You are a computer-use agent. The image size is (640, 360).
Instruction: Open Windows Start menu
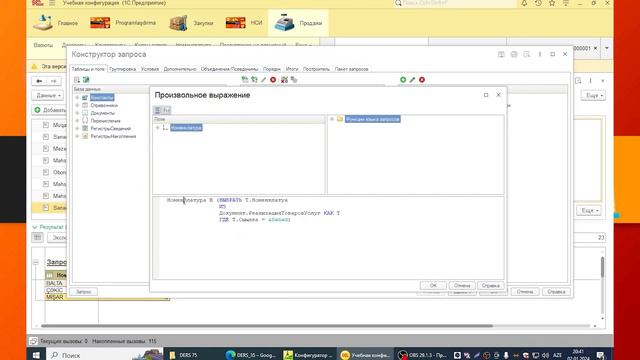point(36,355)
